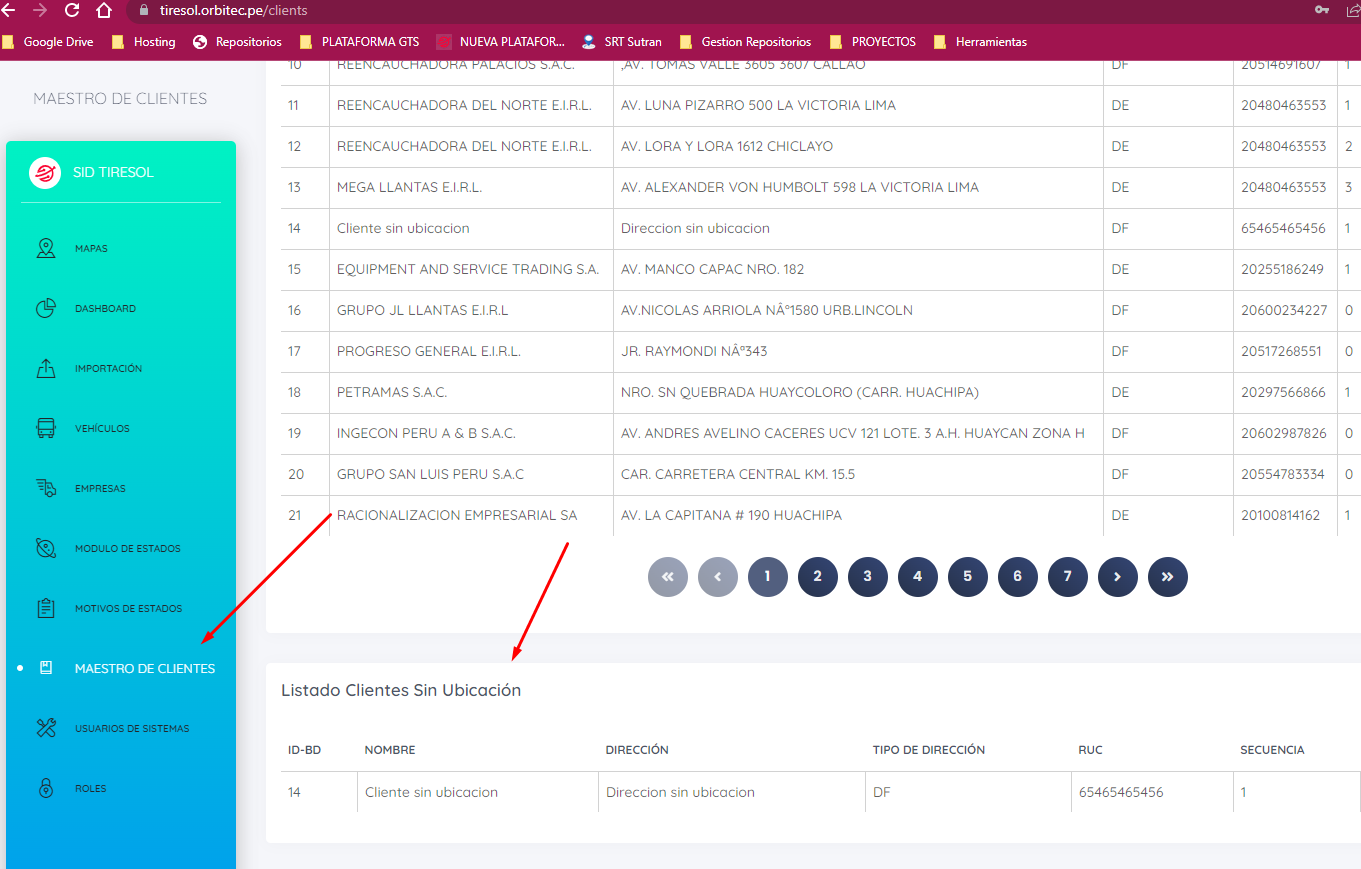Click Motivos de Estados clipboard icon
The height and width of the screenshot is (869, 1361).
[x=46, y=608]
